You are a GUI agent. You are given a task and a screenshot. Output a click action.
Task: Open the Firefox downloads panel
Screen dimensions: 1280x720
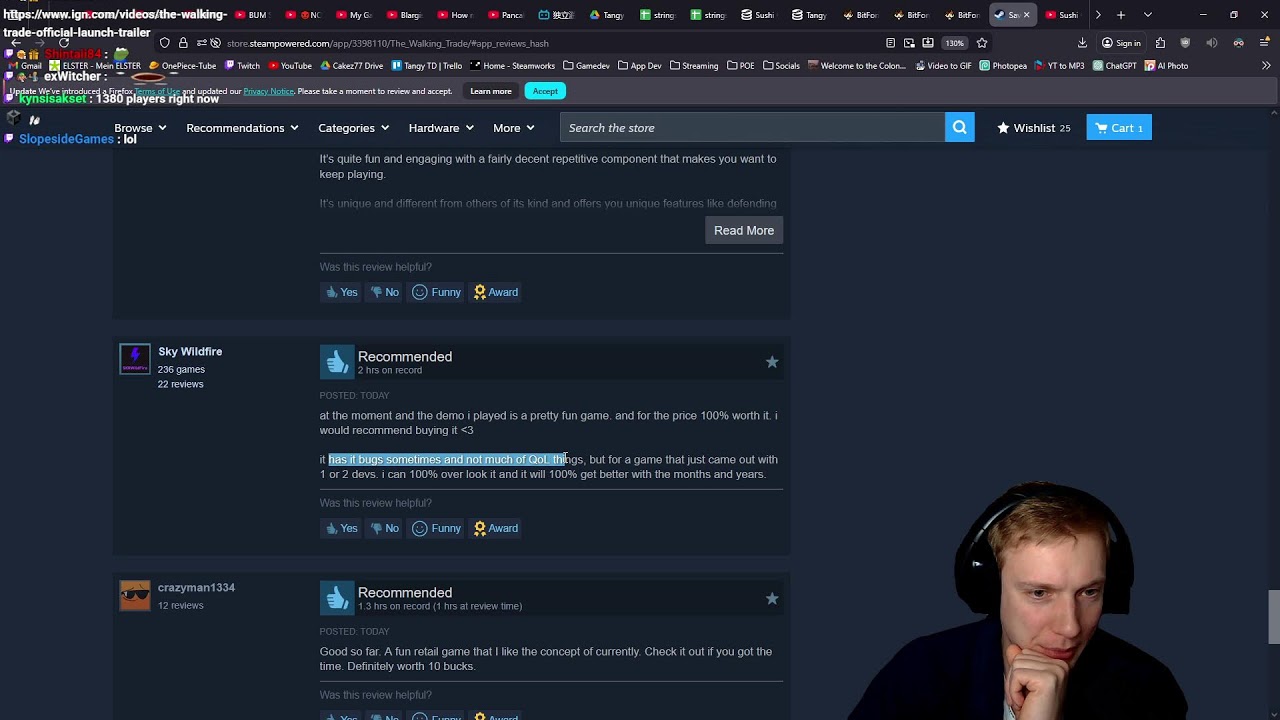click(1082, 43)
